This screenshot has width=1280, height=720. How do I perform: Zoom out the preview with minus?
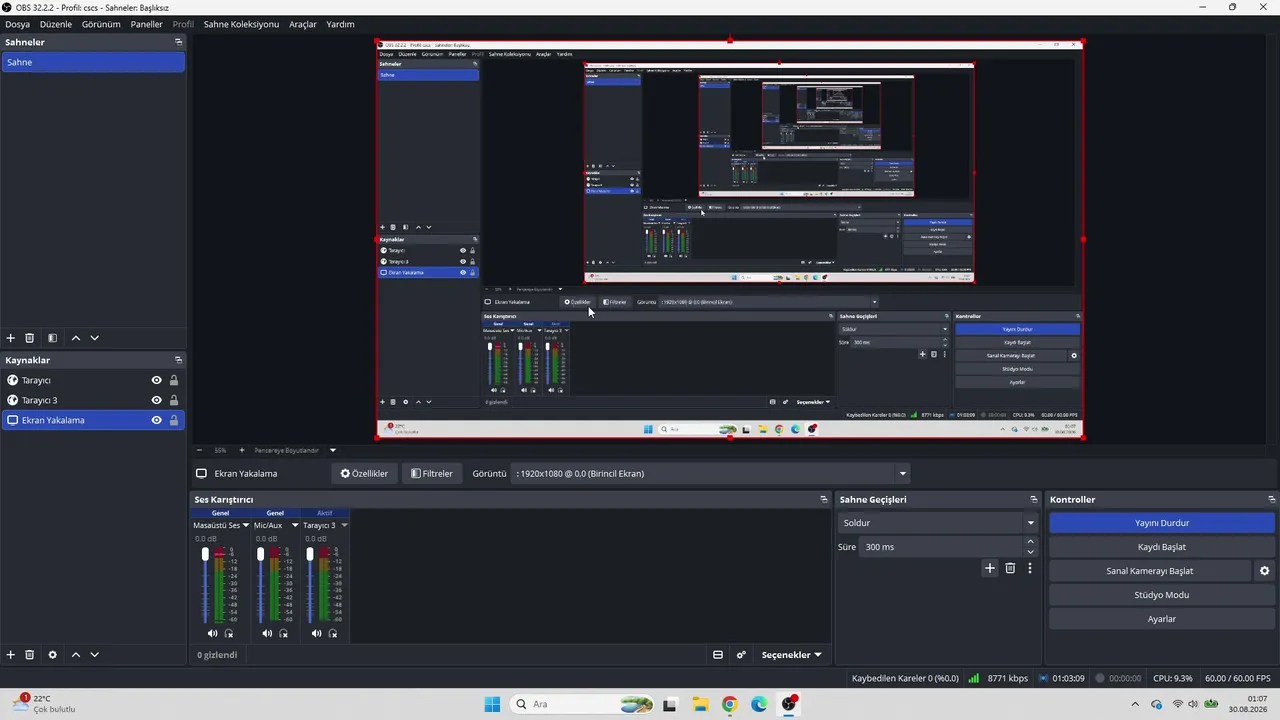199,450
